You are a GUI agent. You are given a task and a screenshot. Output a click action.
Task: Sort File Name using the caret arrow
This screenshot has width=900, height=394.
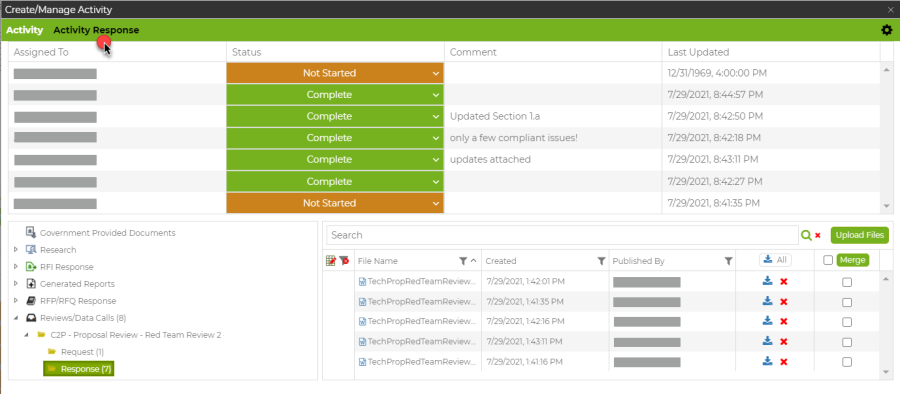pyautogui.click(x=473, y=261)
